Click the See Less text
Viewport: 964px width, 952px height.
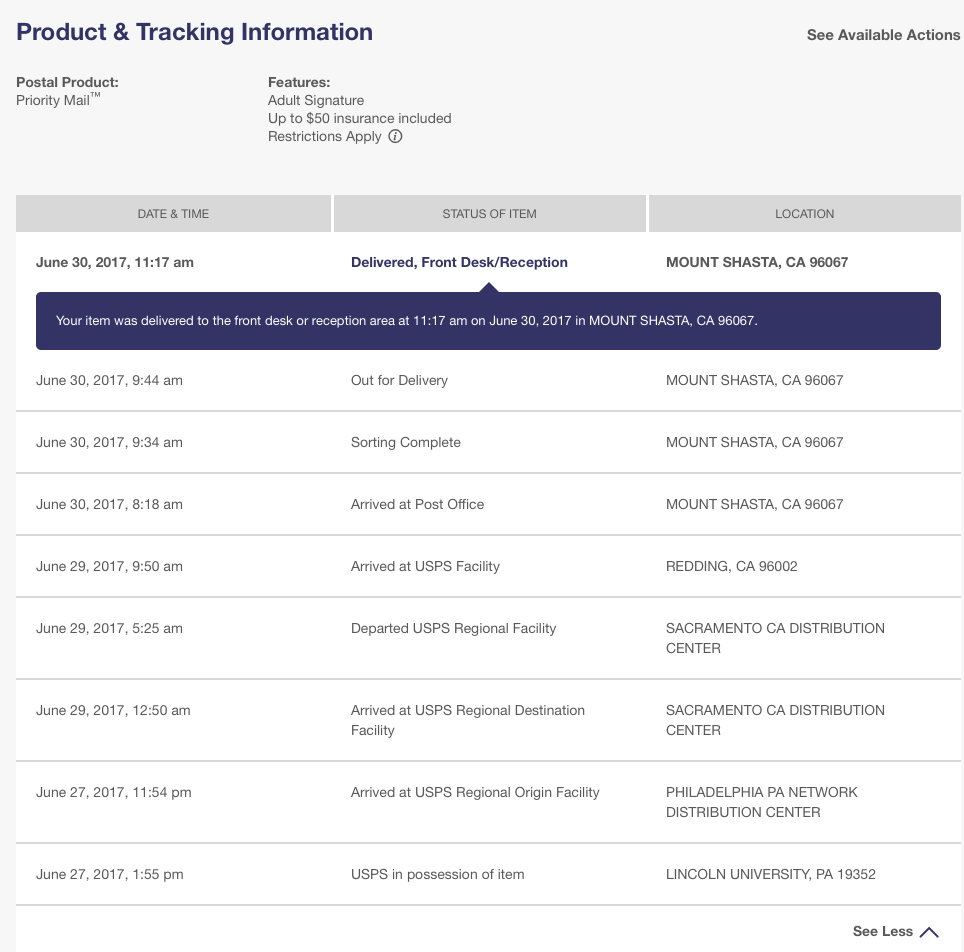click(x=882, y=931)
